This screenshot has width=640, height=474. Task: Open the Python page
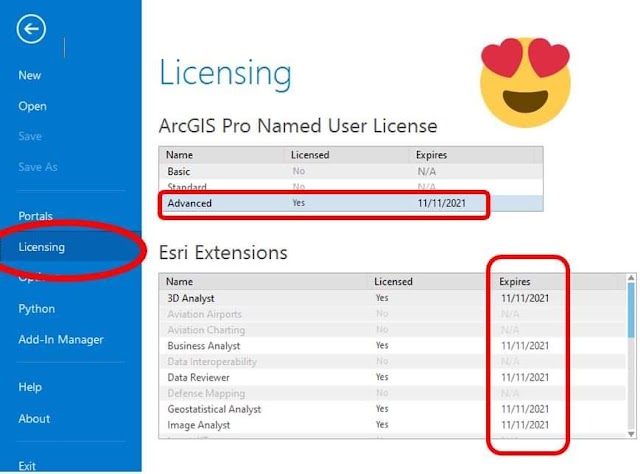[x=36, y=309]
